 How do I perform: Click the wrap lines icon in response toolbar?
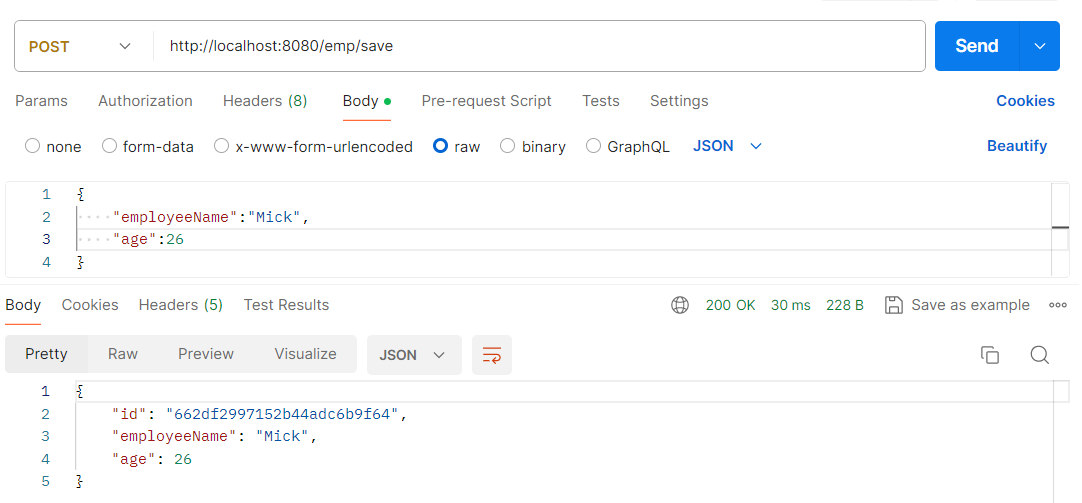click(491, 355)
